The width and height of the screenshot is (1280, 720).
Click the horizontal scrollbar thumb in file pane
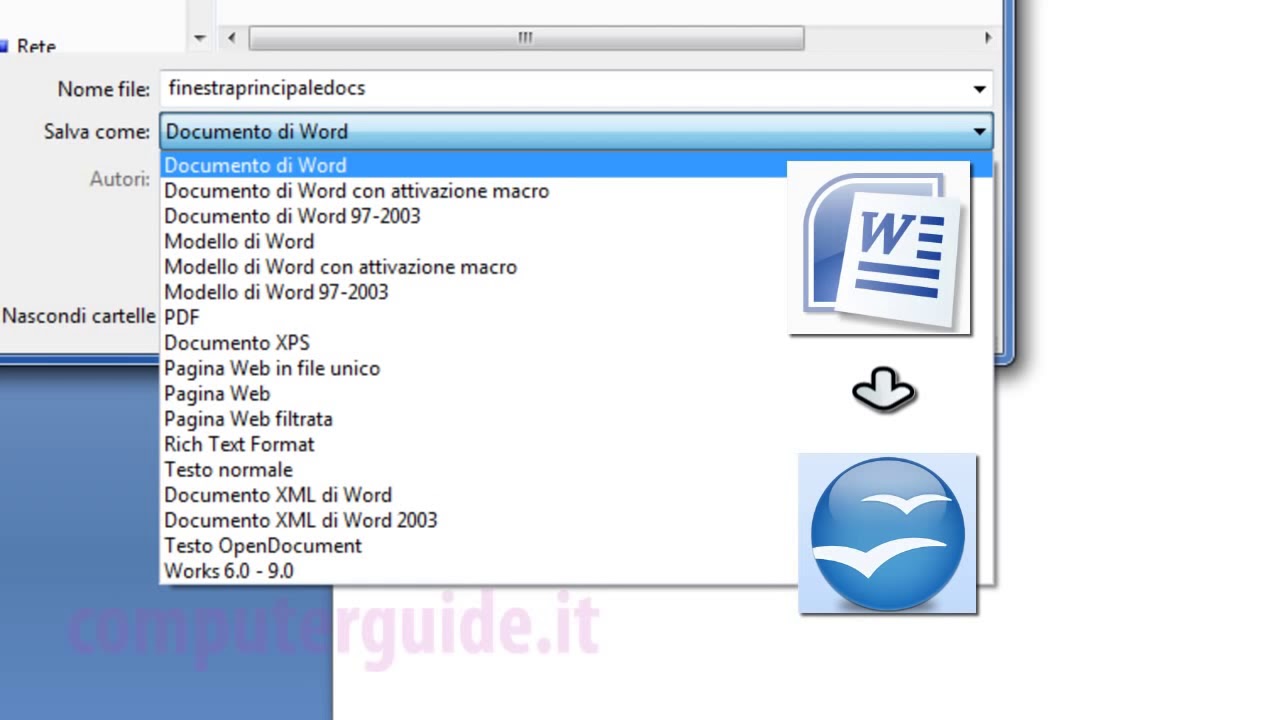pyautogui.click(x=526, y=38)
